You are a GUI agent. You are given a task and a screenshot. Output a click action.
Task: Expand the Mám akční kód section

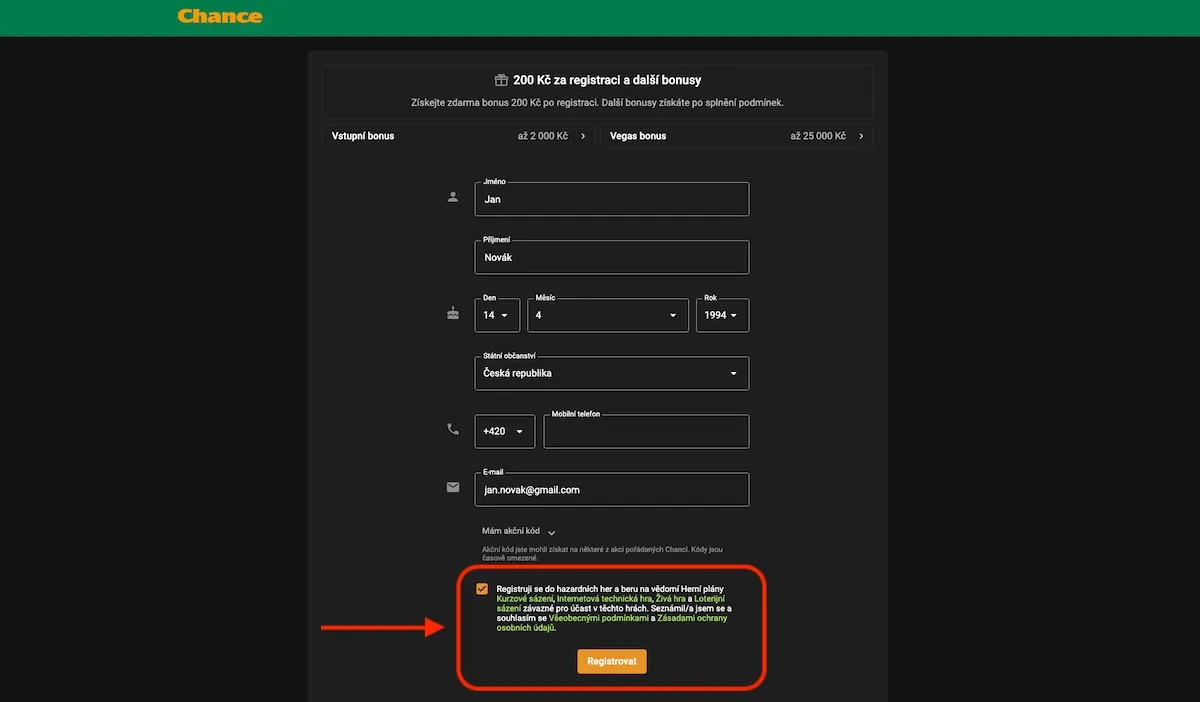tap(518, 531)
